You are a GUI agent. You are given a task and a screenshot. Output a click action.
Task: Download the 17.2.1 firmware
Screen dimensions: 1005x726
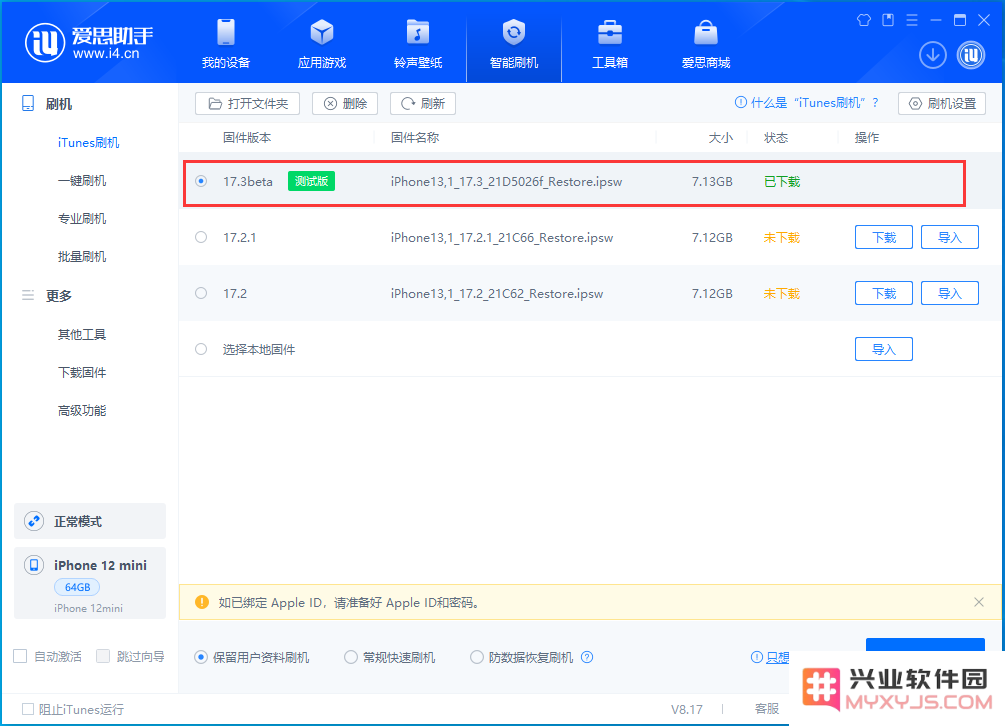coord(883,237)
